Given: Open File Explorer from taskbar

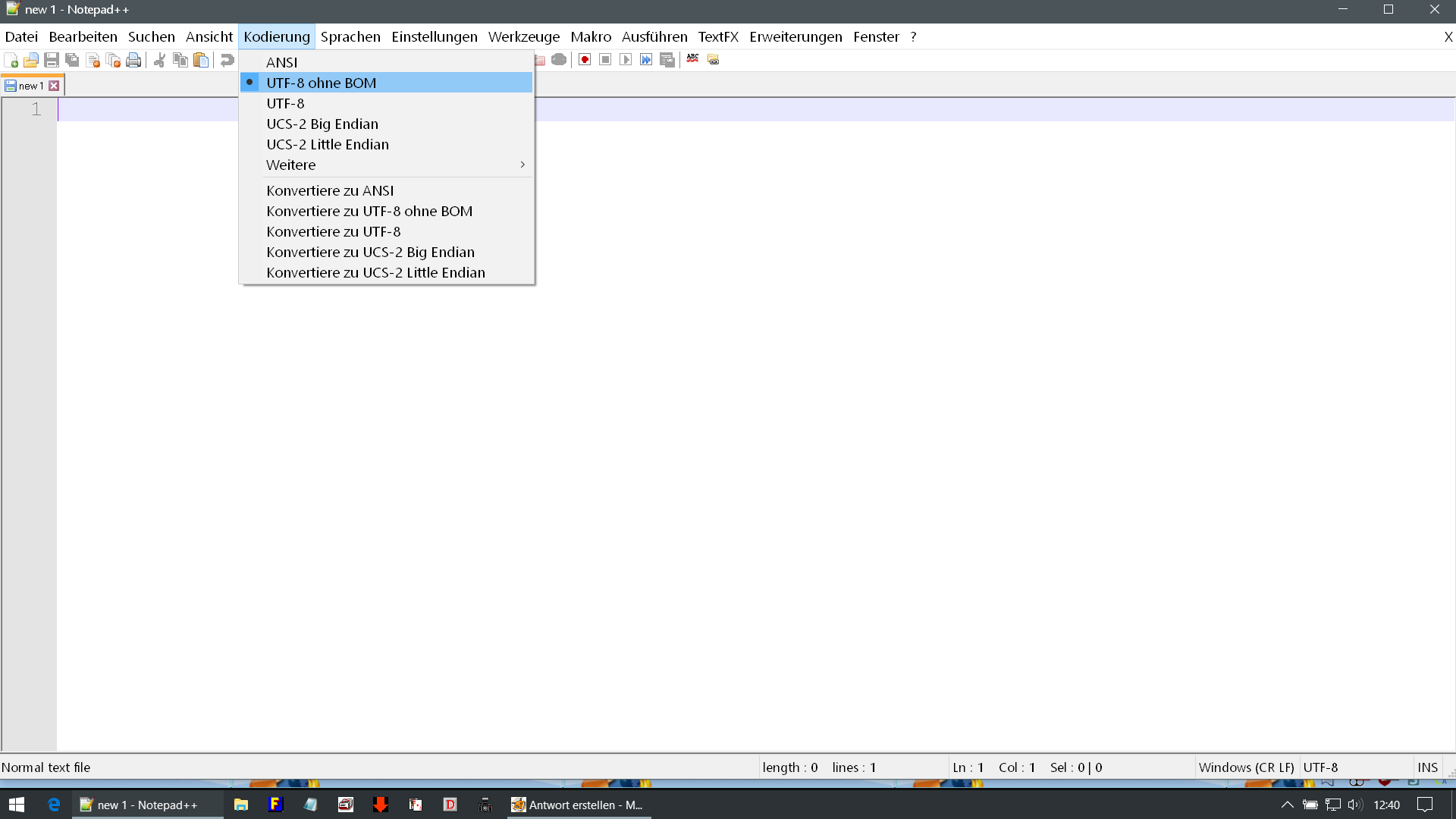Looking at the screenshot, I should click(241, 805).
